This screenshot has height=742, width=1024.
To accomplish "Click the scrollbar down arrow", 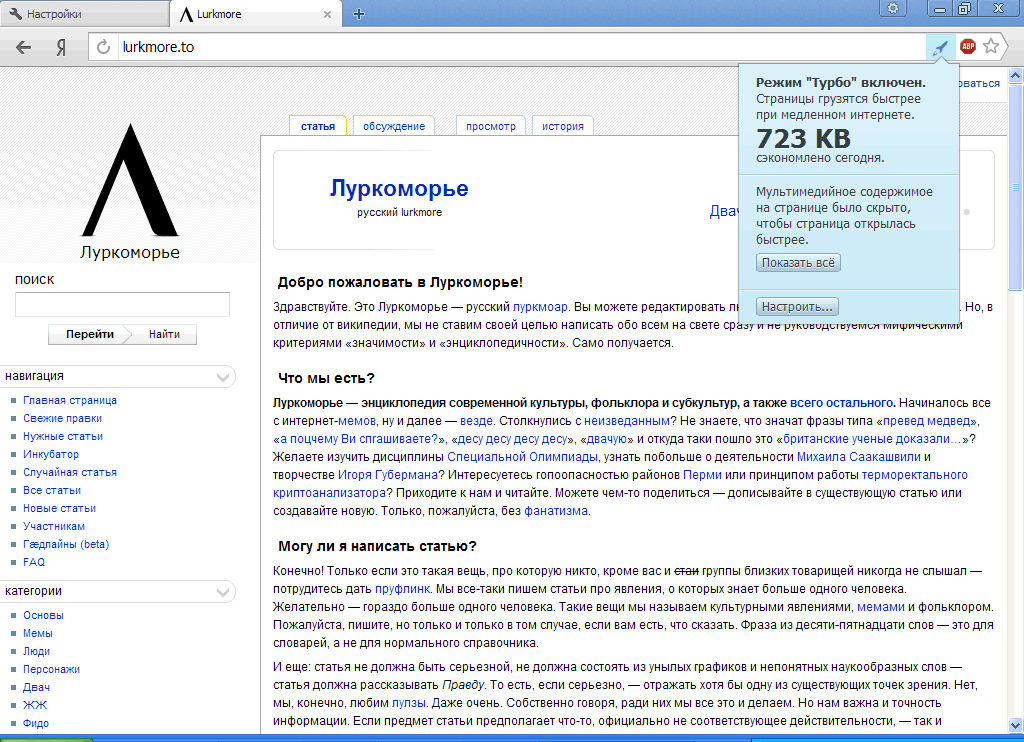I will coord(1016,725).
